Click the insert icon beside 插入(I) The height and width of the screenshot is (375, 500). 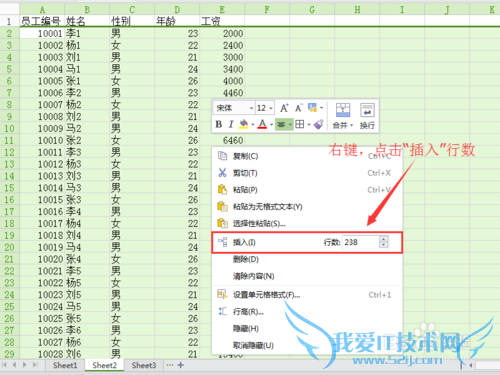pyautogui.click(x=222, y=242)
